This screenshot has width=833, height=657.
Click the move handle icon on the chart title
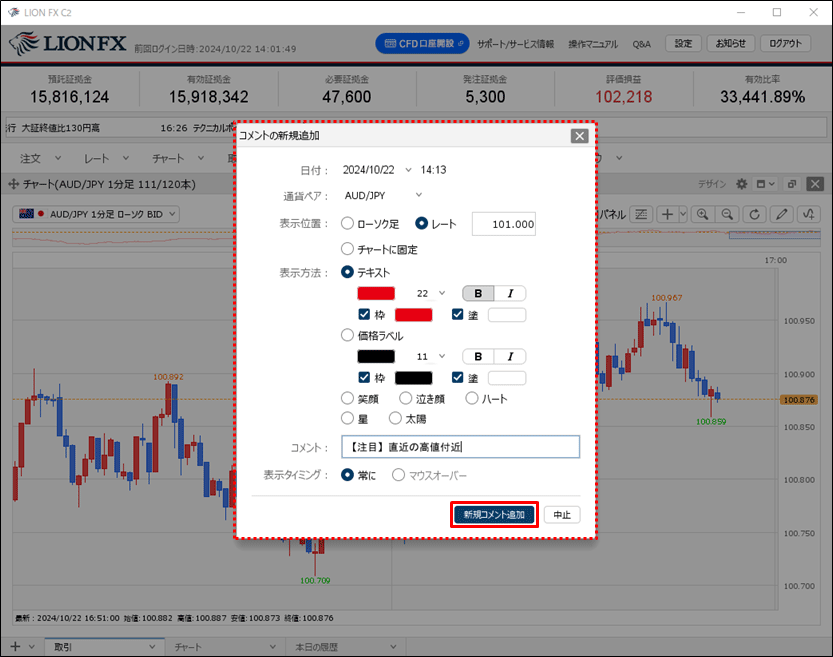13,184
